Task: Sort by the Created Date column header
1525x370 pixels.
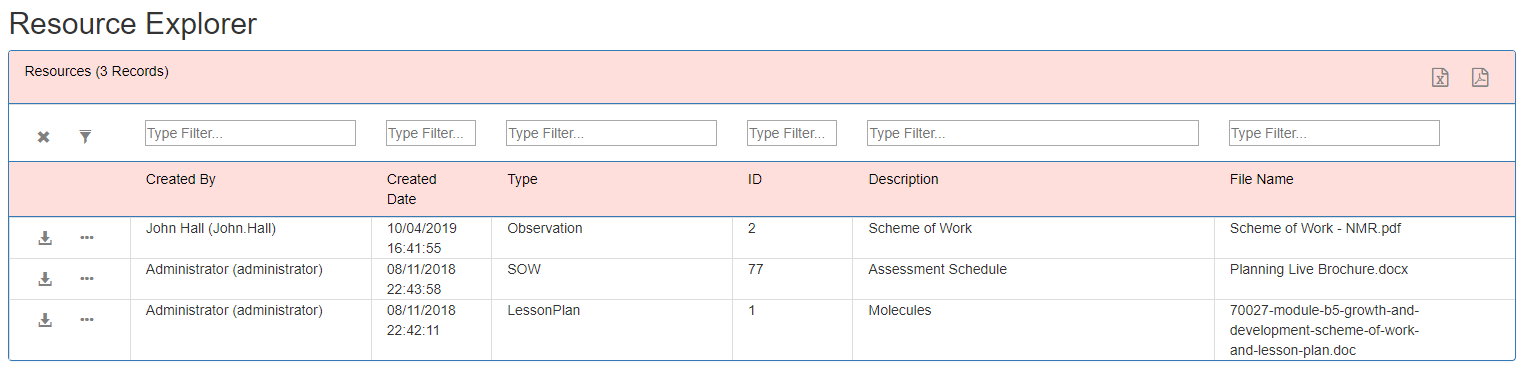Action: pyautogui.click(x=412, y=189)
